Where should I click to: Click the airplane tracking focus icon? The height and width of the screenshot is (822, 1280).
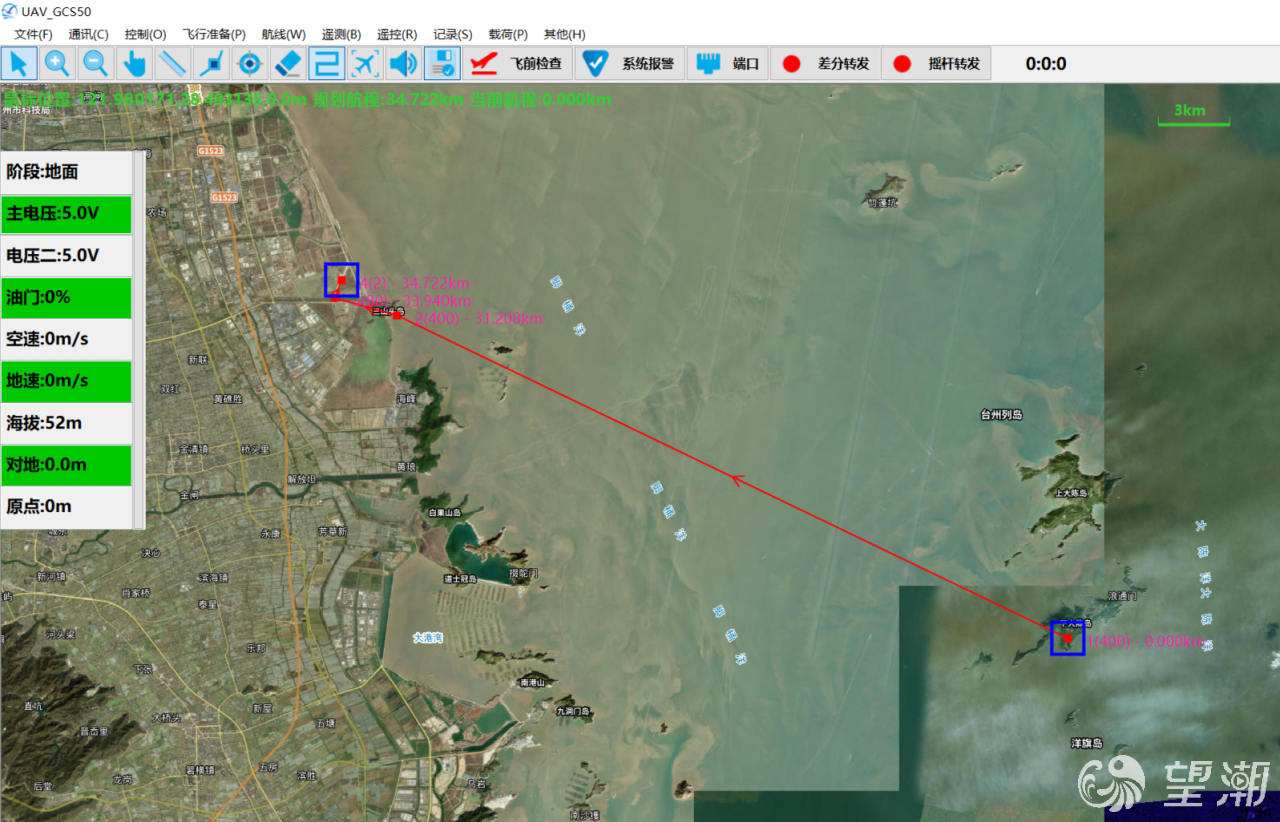coord(365,64)
